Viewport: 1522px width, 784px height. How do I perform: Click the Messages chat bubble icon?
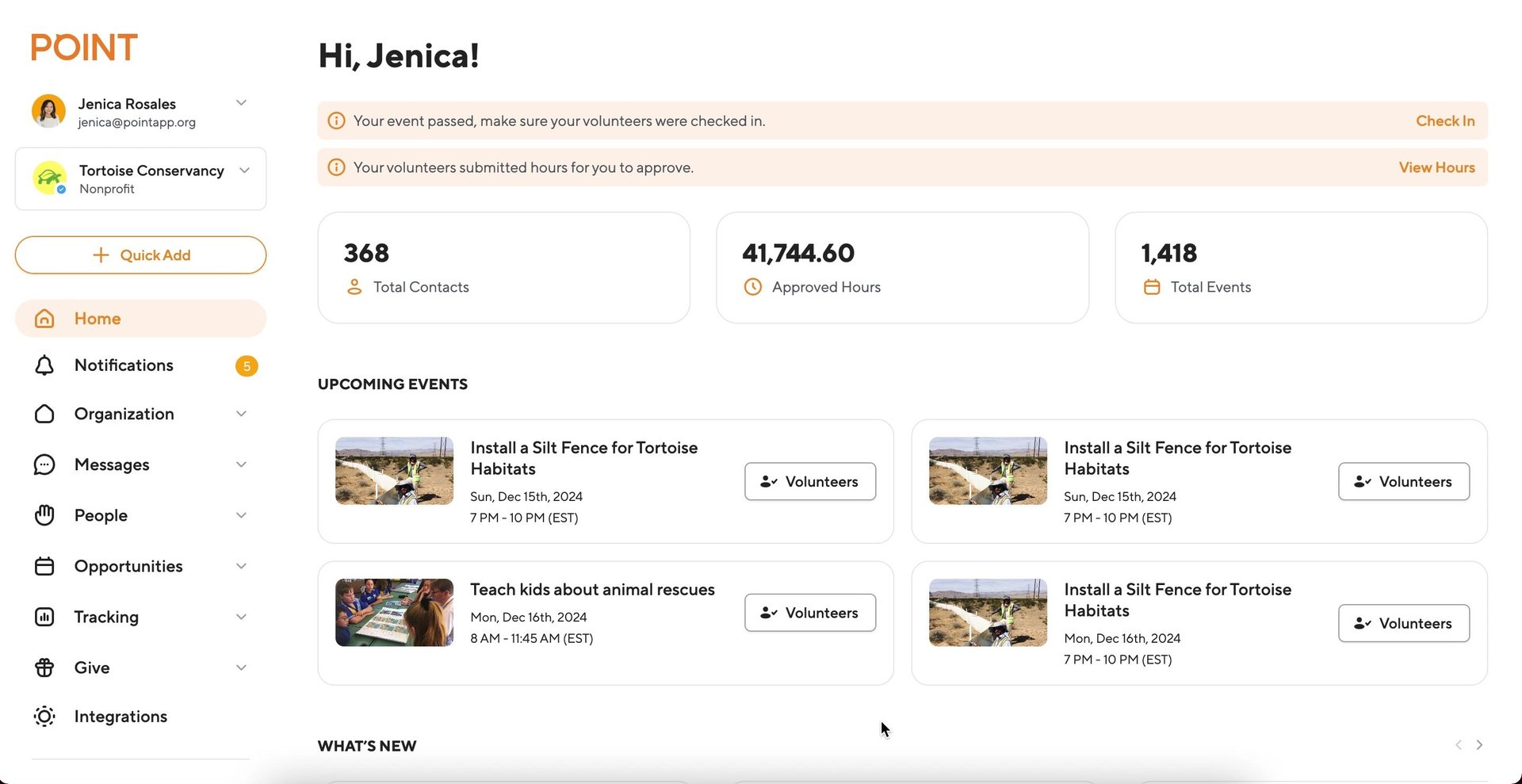tap(44, 465)
